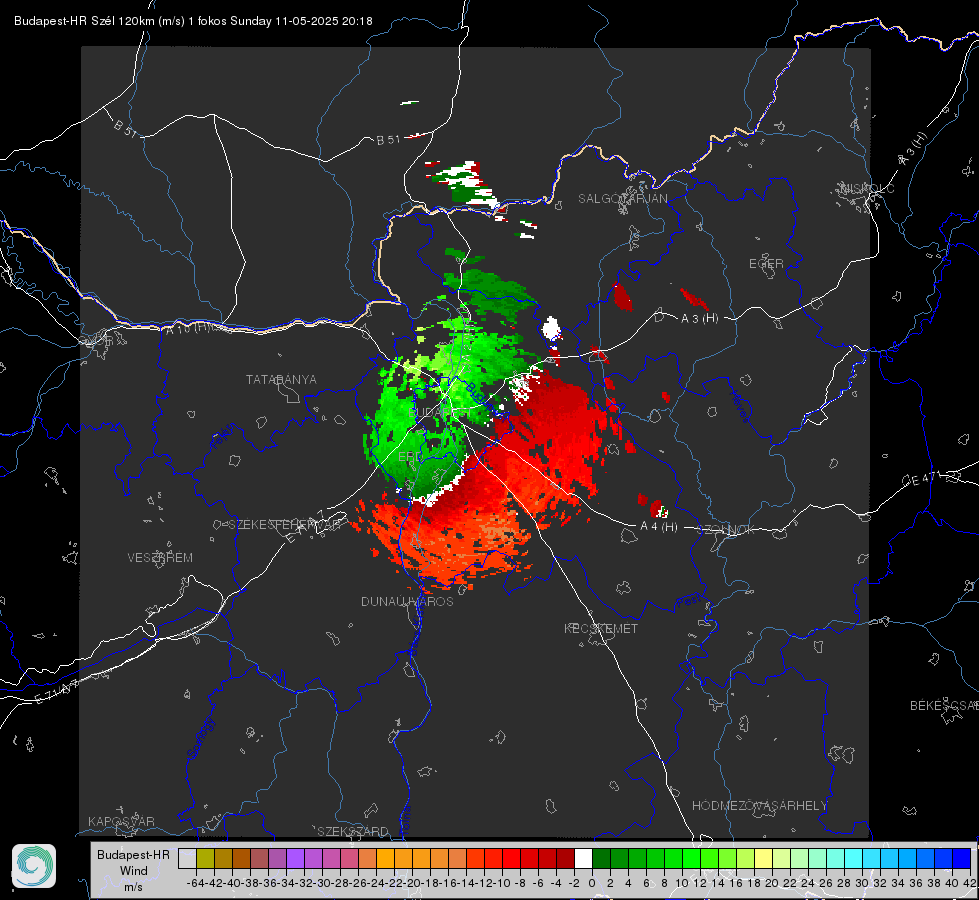Click the TATABÁNYA city label

(x=281, y=380)
